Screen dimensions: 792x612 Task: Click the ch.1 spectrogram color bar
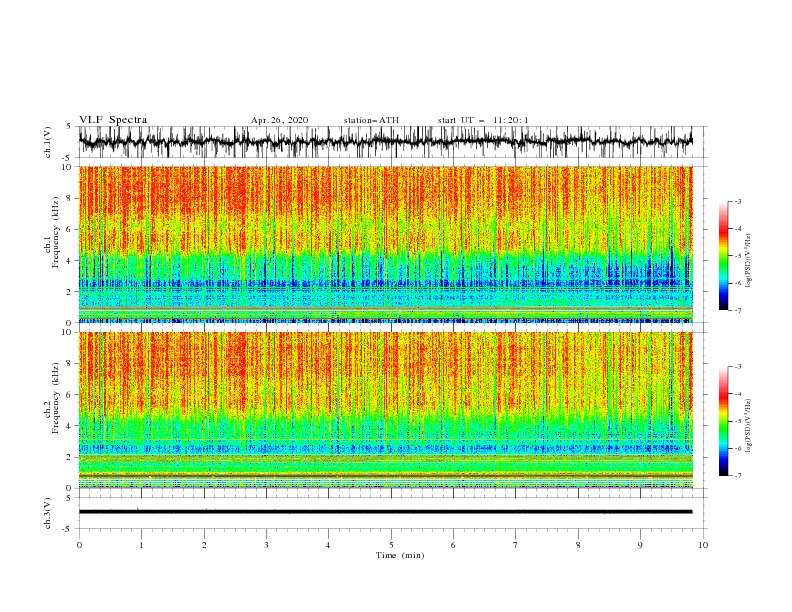click(x=724, y=256)
